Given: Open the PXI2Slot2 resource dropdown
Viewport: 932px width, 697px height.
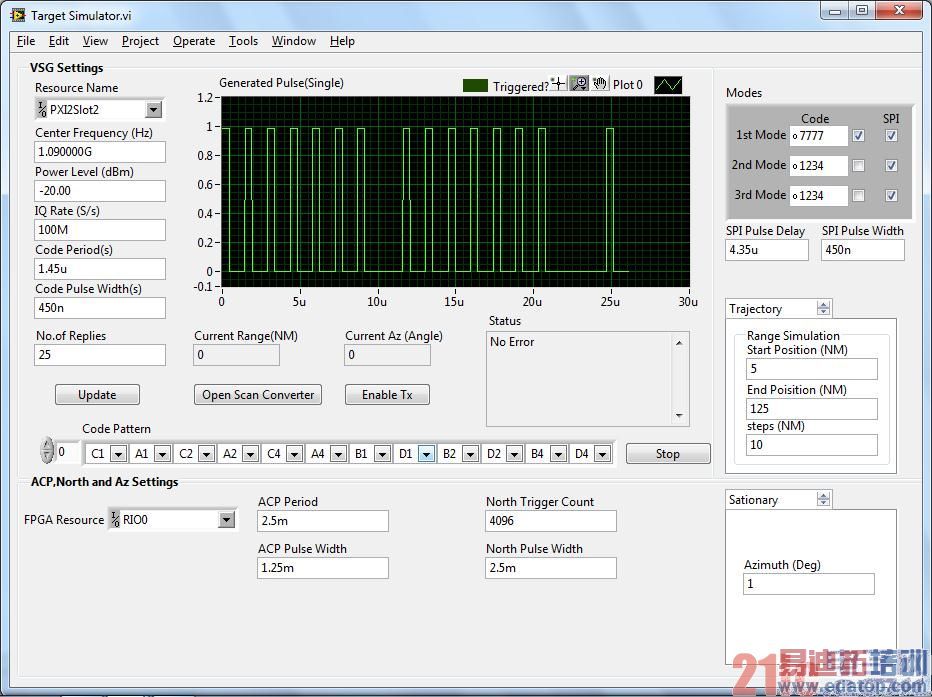Looking at the screenshot, I should (154, 109).
